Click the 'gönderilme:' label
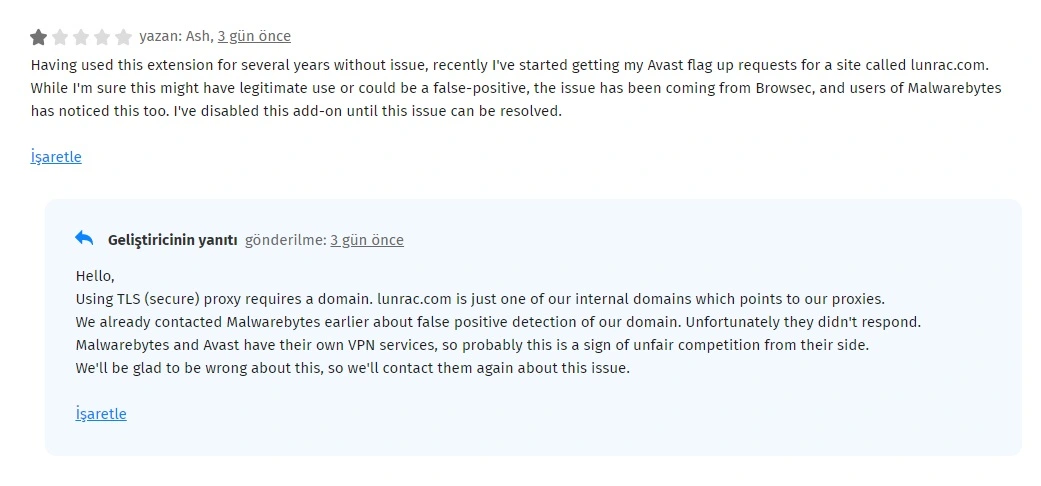 click(286, 240)
